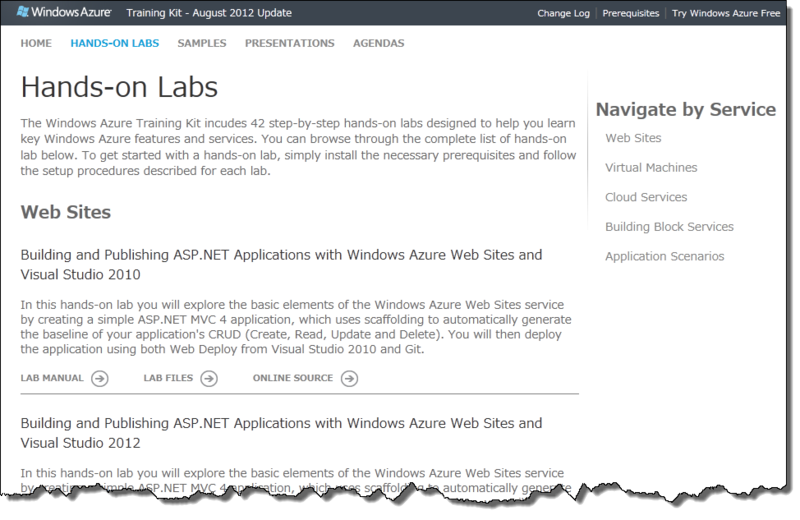Open the AGENDAS tab

[x=379, y=43]
